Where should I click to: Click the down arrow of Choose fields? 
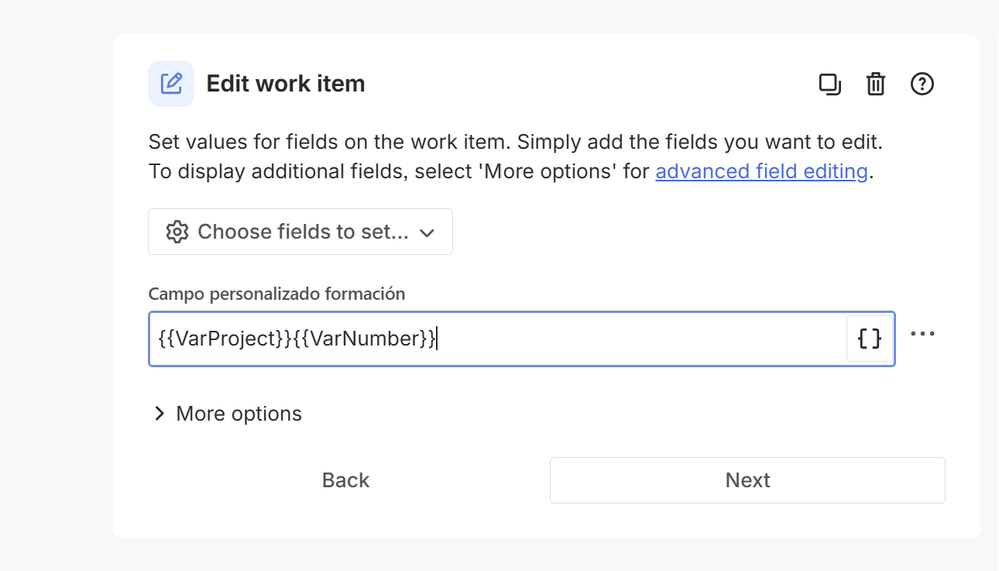pos(427,233)
